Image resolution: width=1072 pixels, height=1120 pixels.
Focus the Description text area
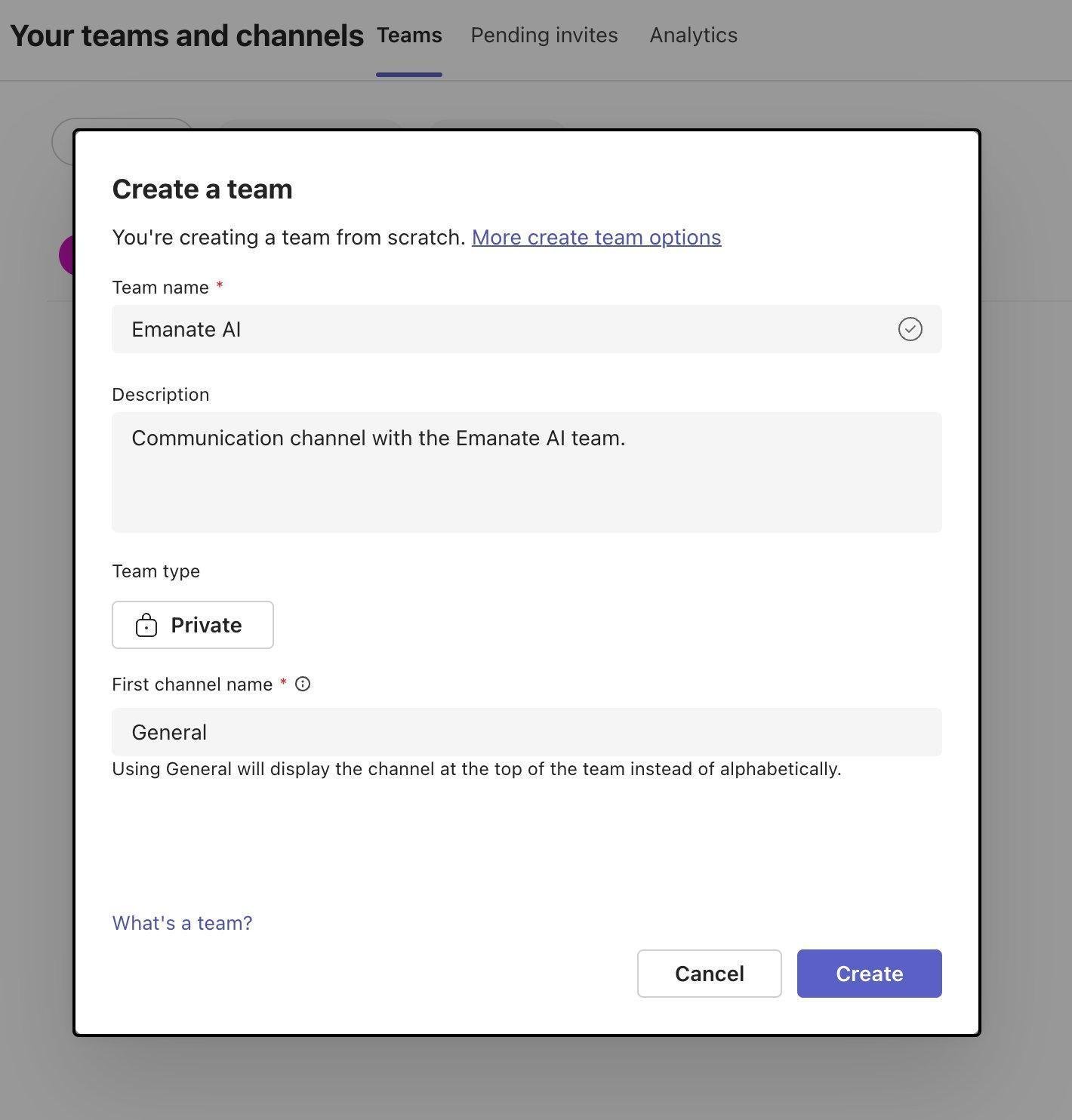coord(527,472)
